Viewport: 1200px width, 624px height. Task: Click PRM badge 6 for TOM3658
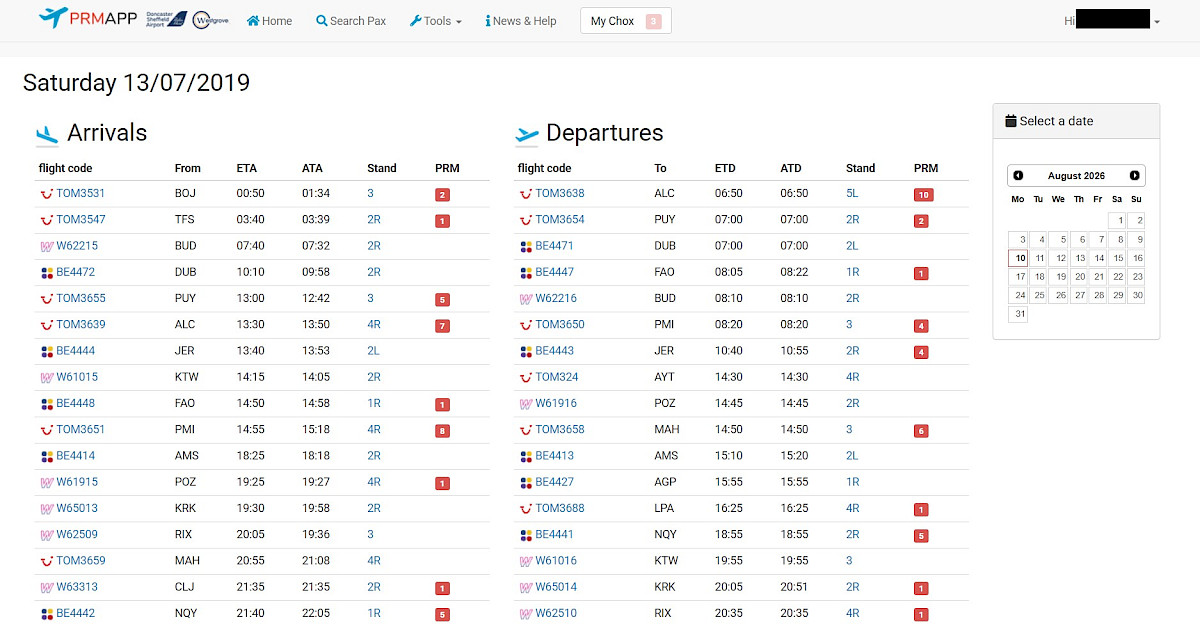pyautogui.click(x=921, y=431)
